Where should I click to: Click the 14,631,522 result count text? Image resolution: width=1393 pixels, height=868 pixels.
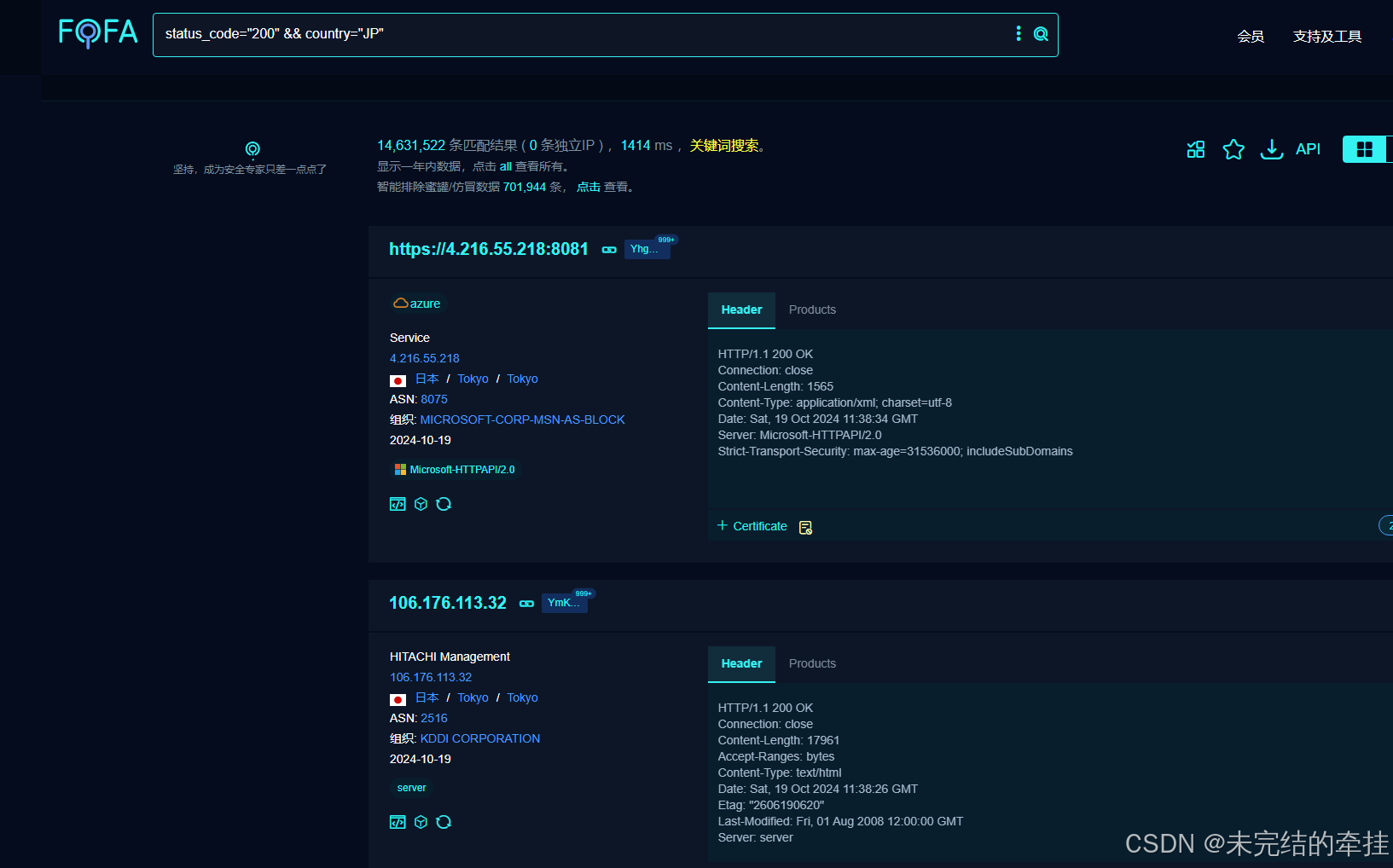[x=411, y=146]
